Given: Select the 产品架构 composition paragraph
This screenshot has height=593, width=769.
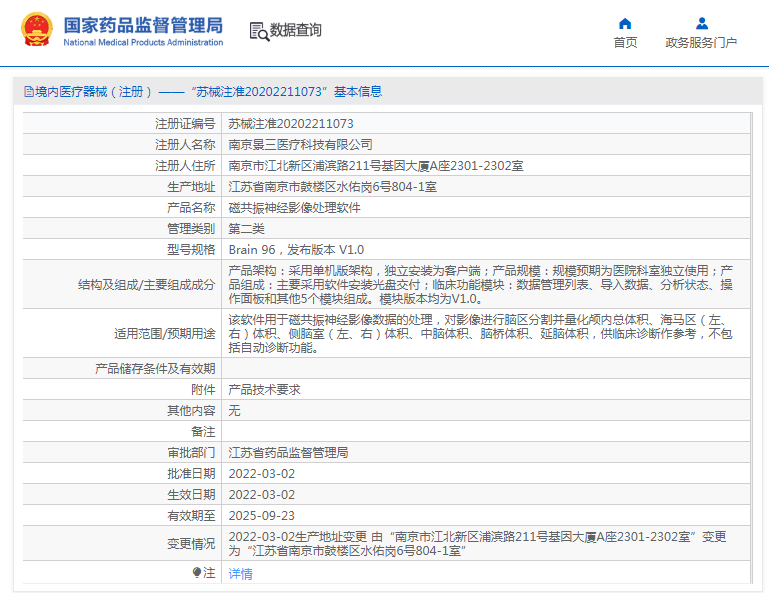Looking at the screenshot, I should tap(481, 284).
